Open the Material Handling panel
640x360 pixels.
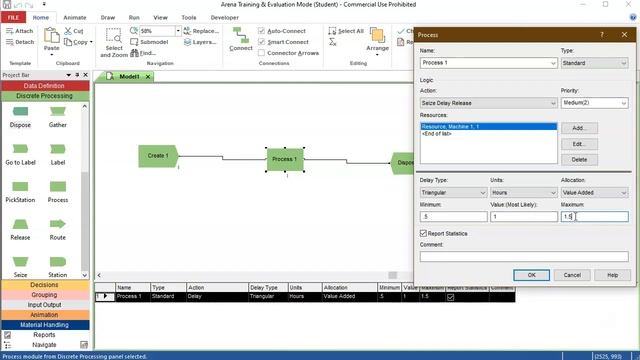[45, 325]
